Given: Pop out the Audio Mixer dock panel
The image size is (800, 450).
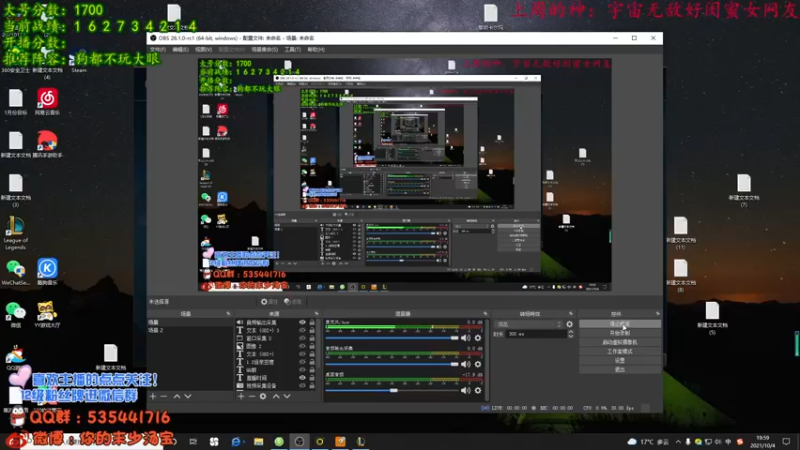Looking at the screenshot, I should tap(485, 314).
